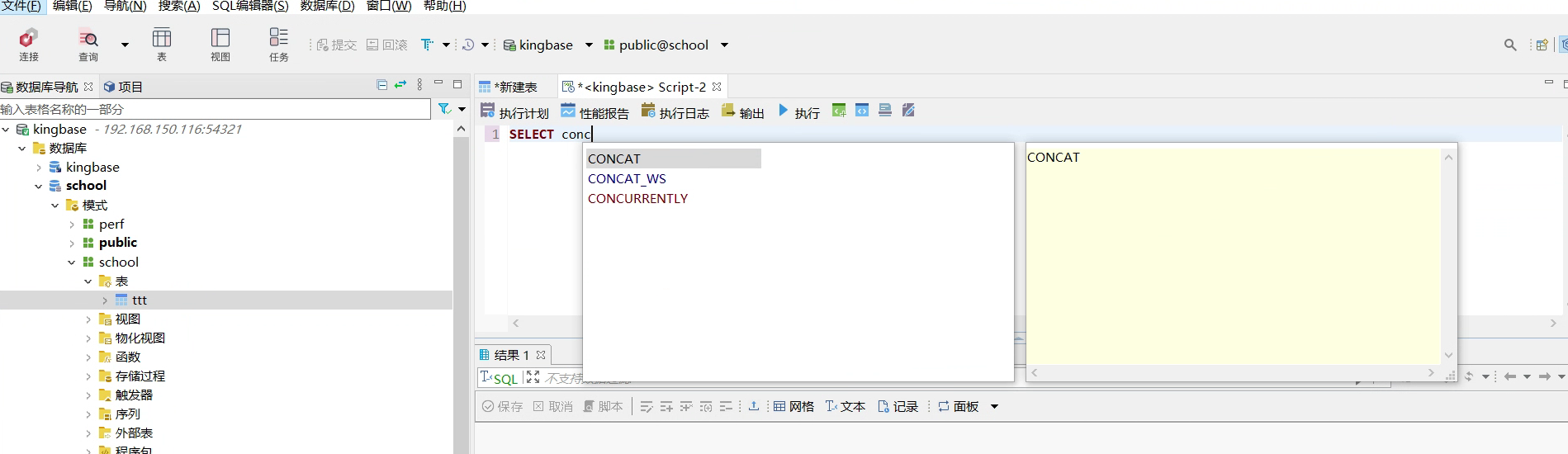Switch result view to 文本 (Text)
Screen dimensions: 1568x454
[846, 406]
